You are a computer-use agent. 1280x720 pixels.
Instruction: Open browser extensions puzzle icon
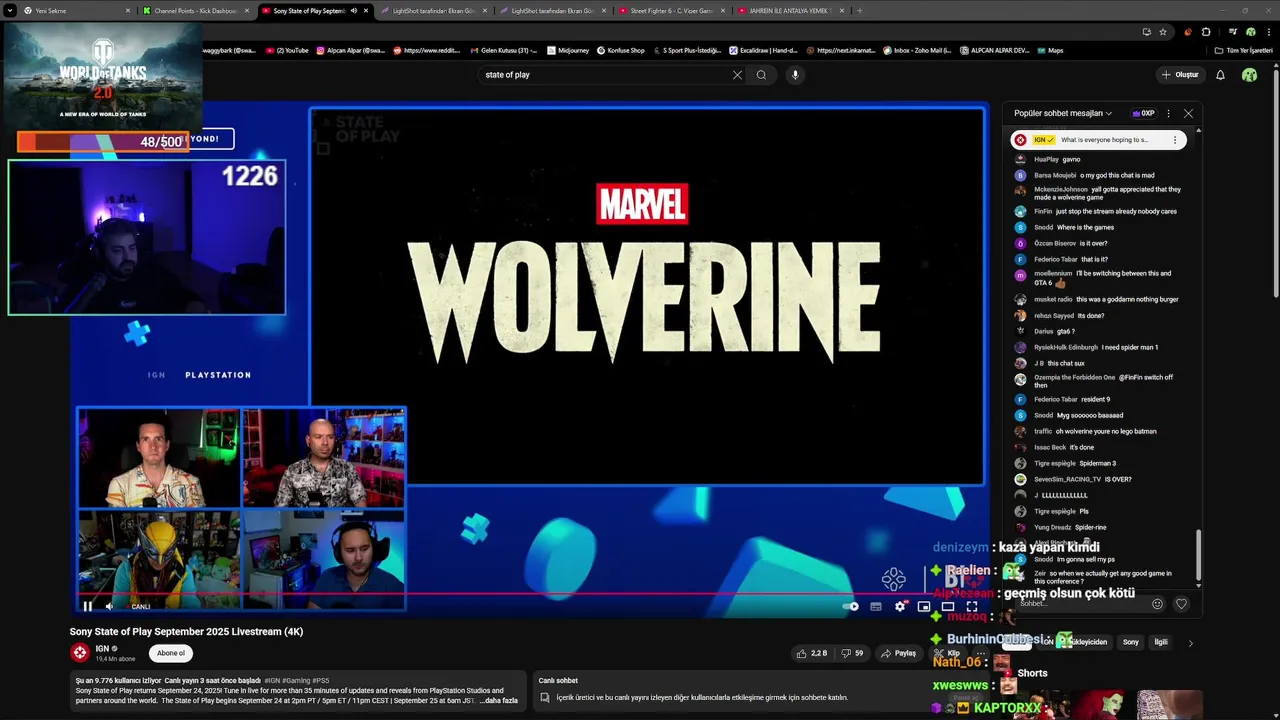tap(1206, 32)
